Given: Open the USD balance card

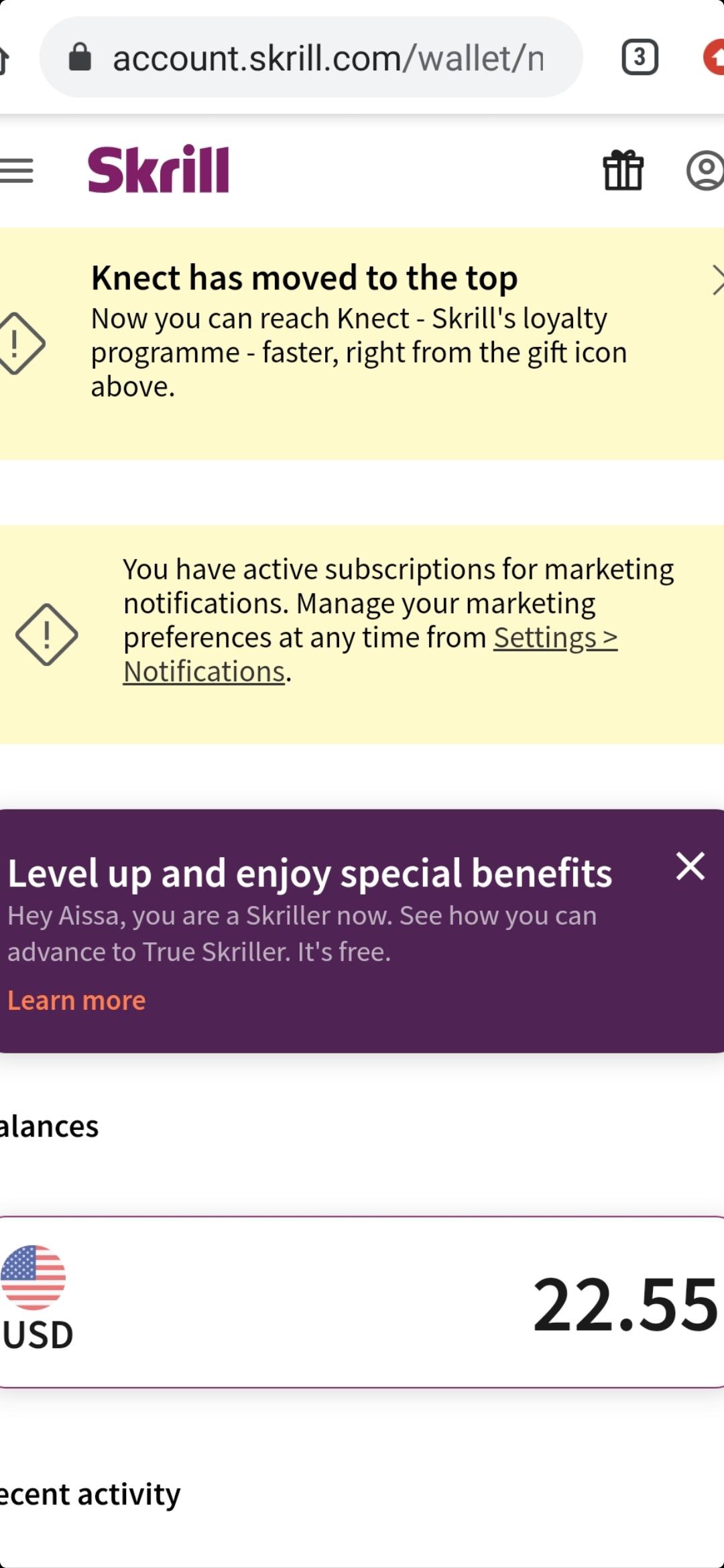Looking at the screenshot, I should [362, 1301].
